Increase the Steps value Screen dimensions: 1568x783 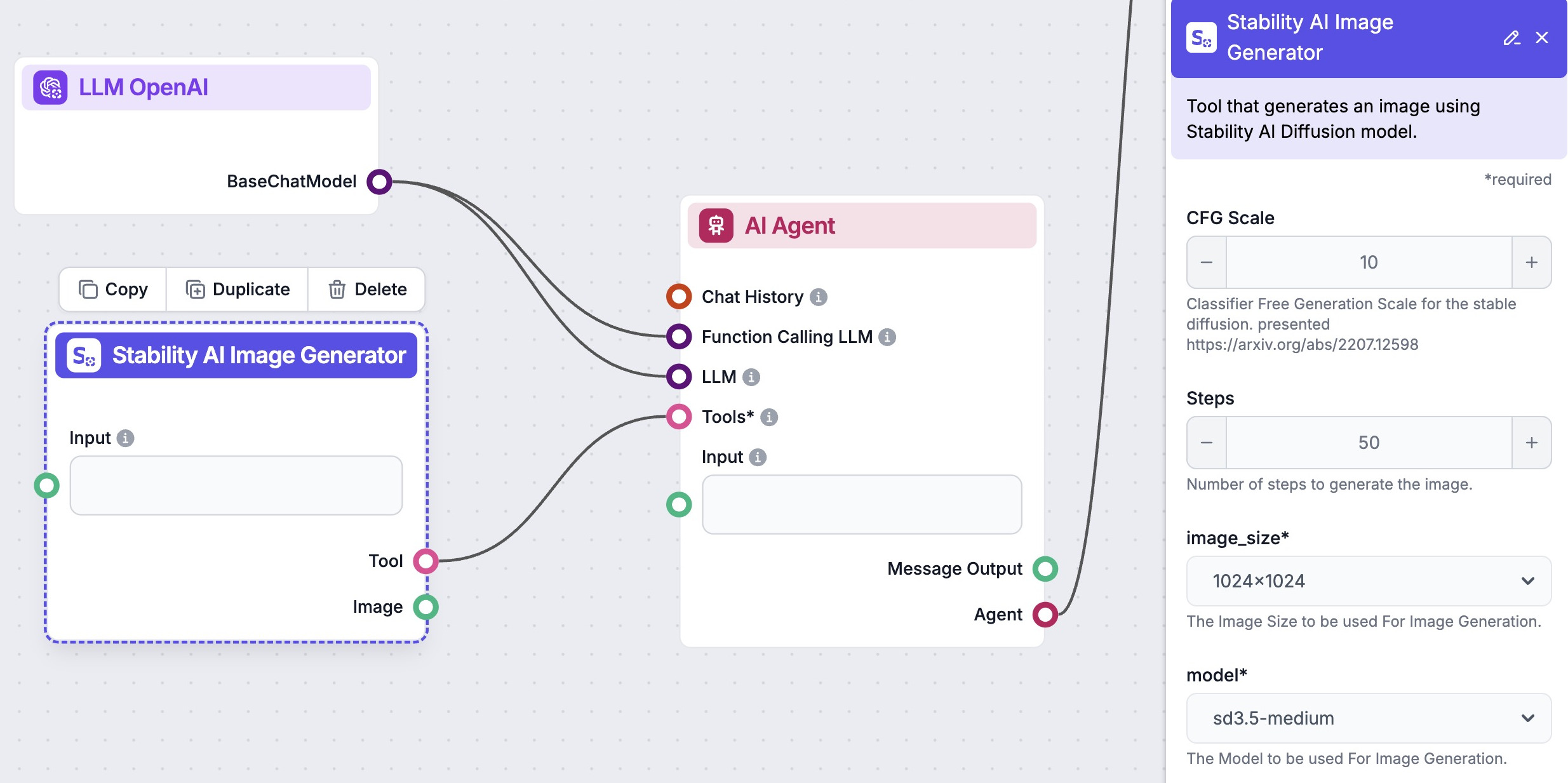[1532, 443]
